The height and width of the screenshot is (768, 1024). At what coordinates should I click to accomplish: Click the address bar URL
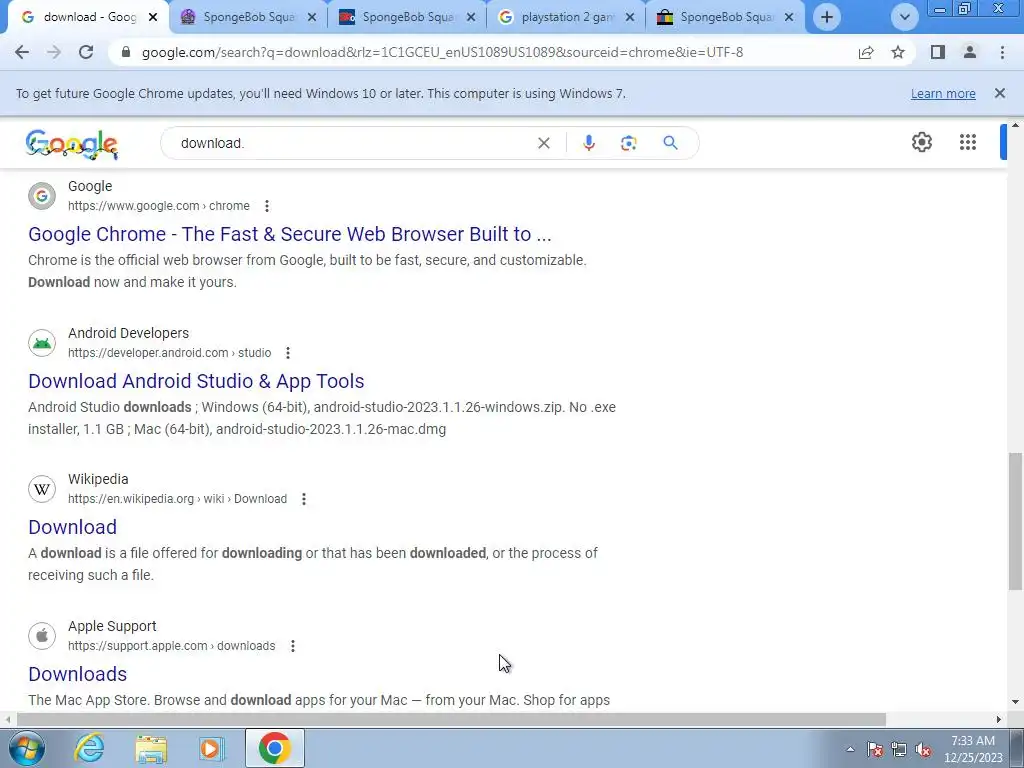click(442, 52)
